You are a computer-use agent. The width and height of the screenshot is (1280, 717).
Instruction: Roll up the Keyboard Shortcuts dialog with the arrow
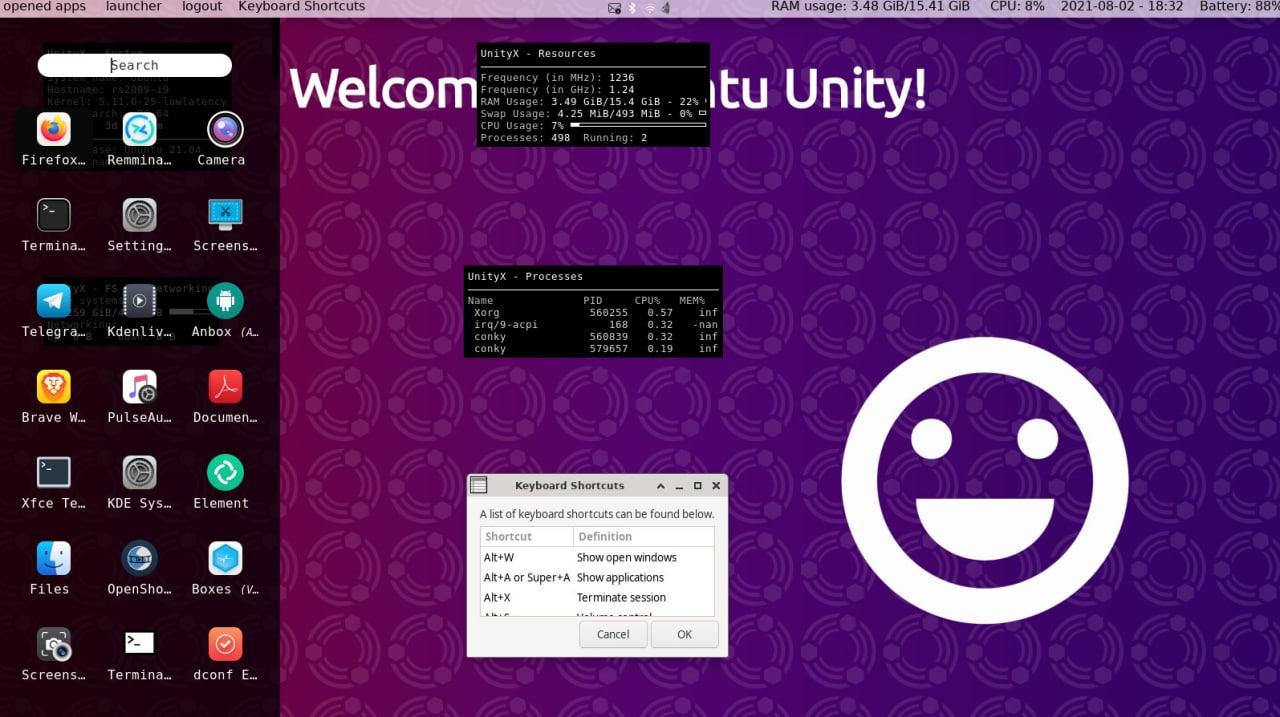(661, 485)
